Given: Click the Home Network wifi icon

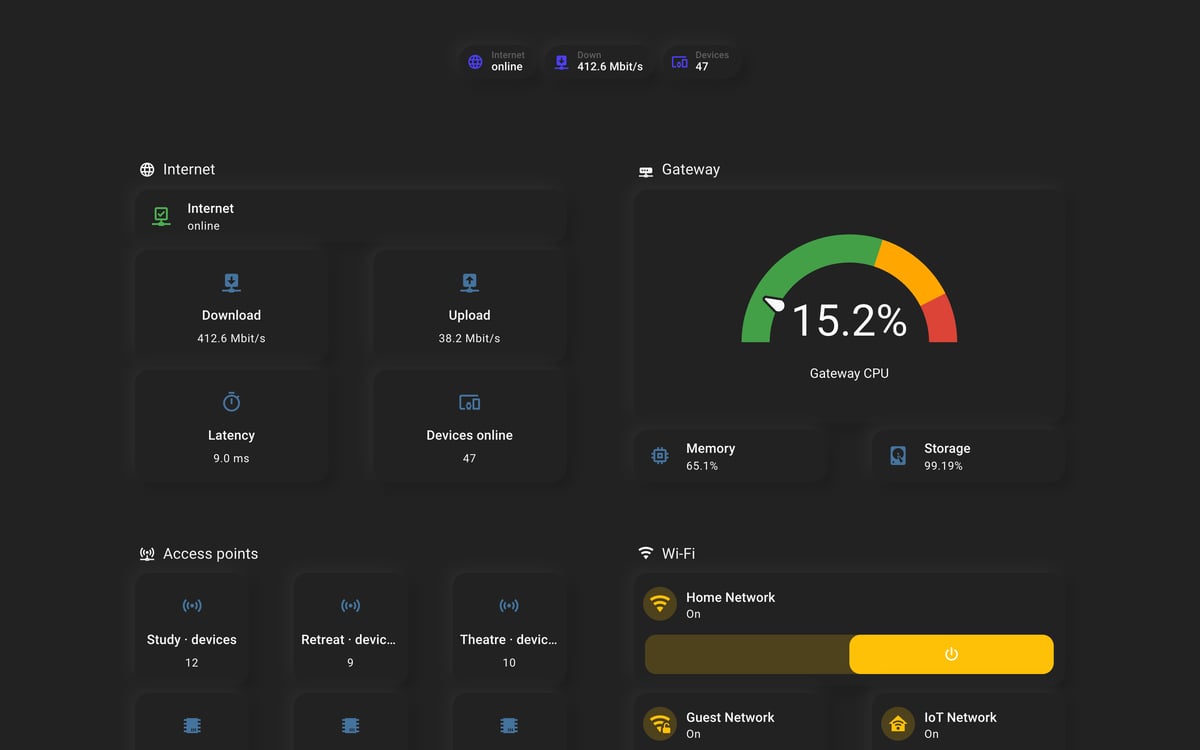Looking at the screenshot, I should (x=660, y=604).
